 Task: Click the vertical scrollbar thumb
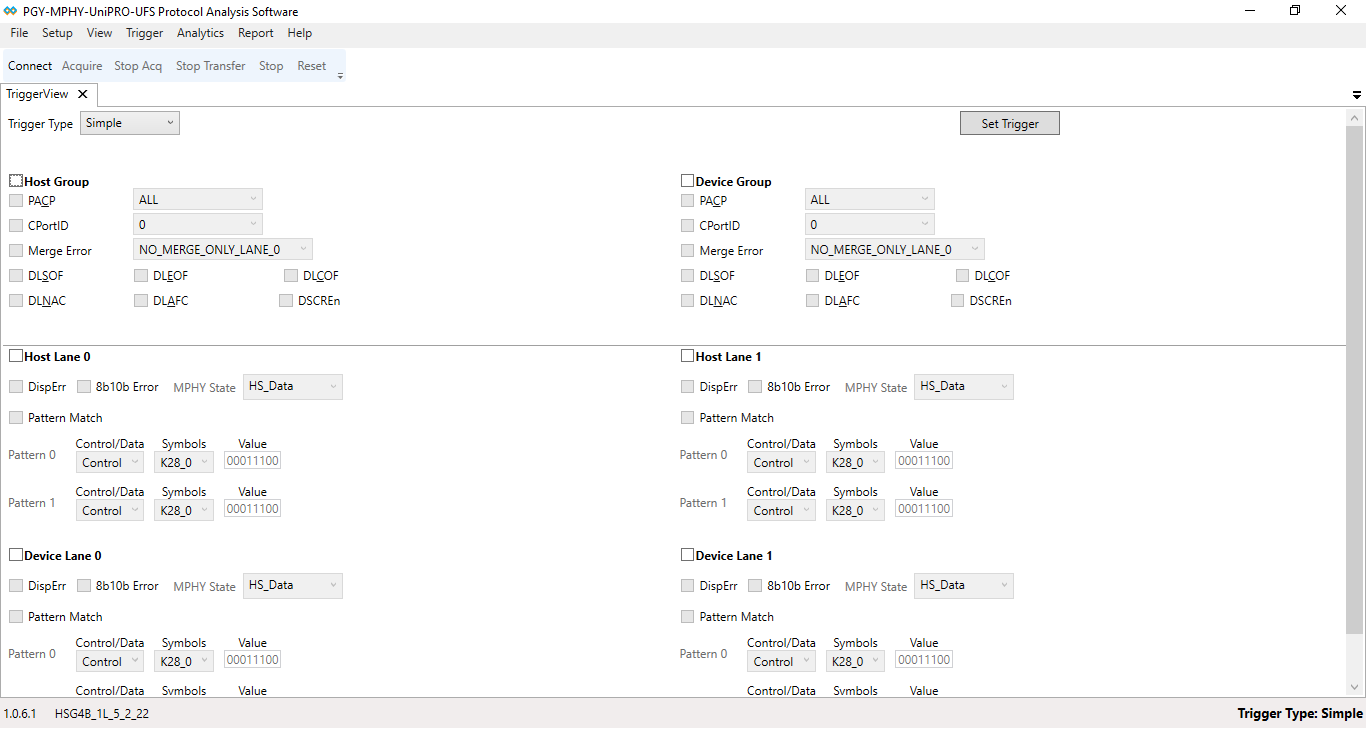1355,380
